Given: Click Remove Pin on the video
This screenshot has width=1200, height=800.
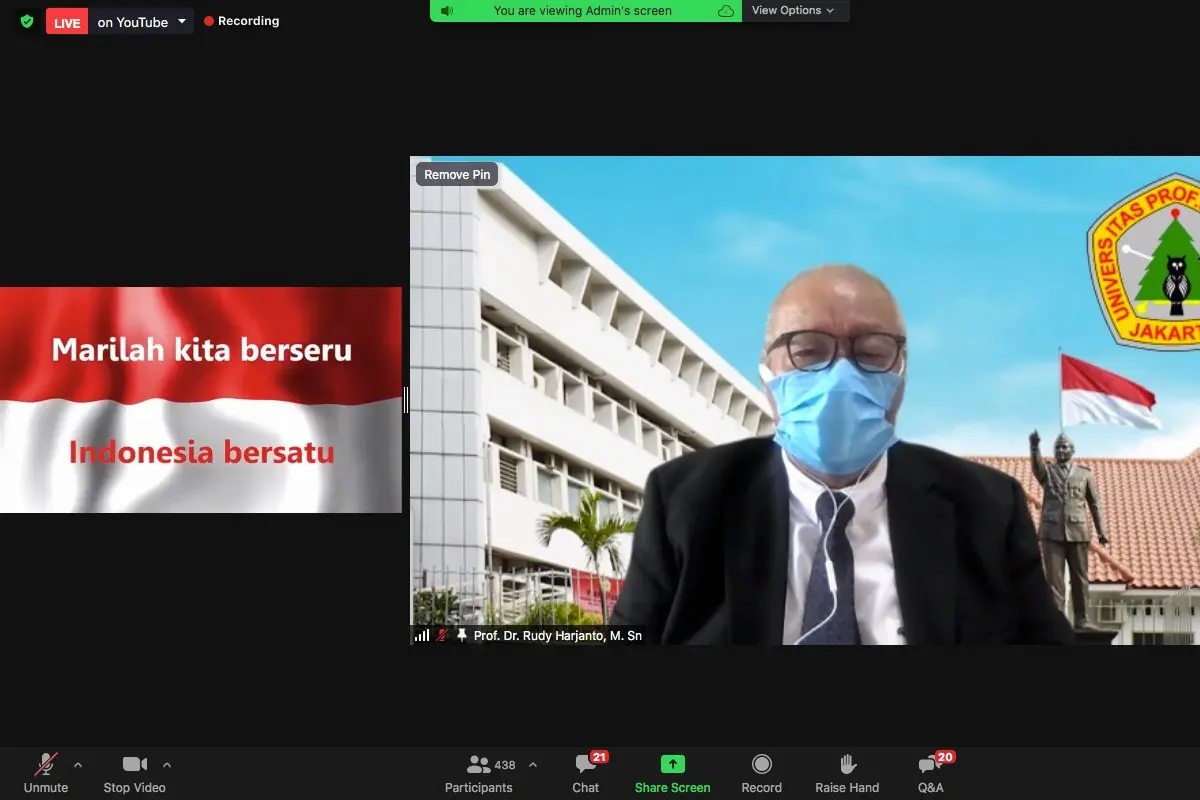Looking at the screenshot, I should click(x=457, y=174).
